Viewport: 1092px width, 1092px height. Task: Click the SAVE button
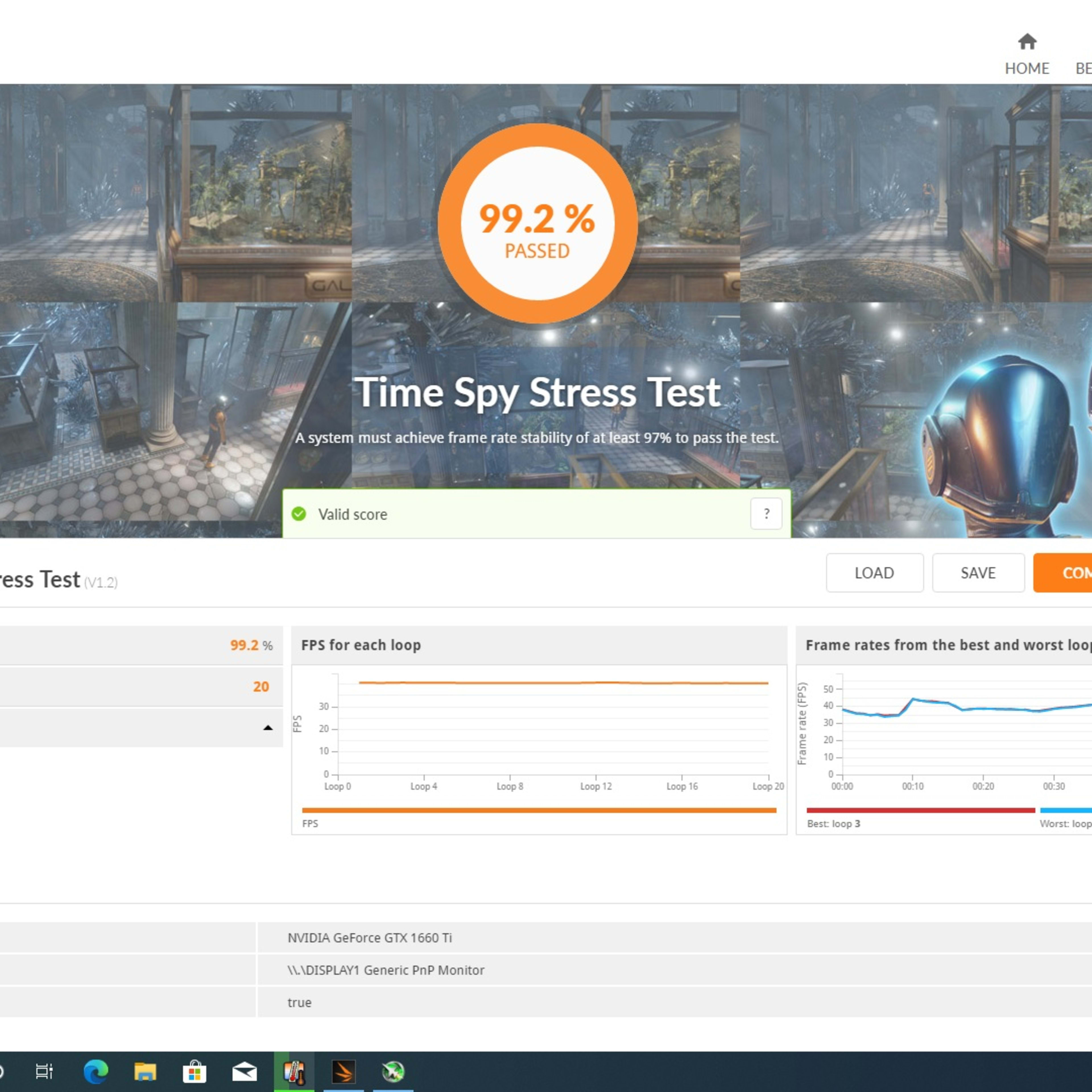tap(978, 572)
